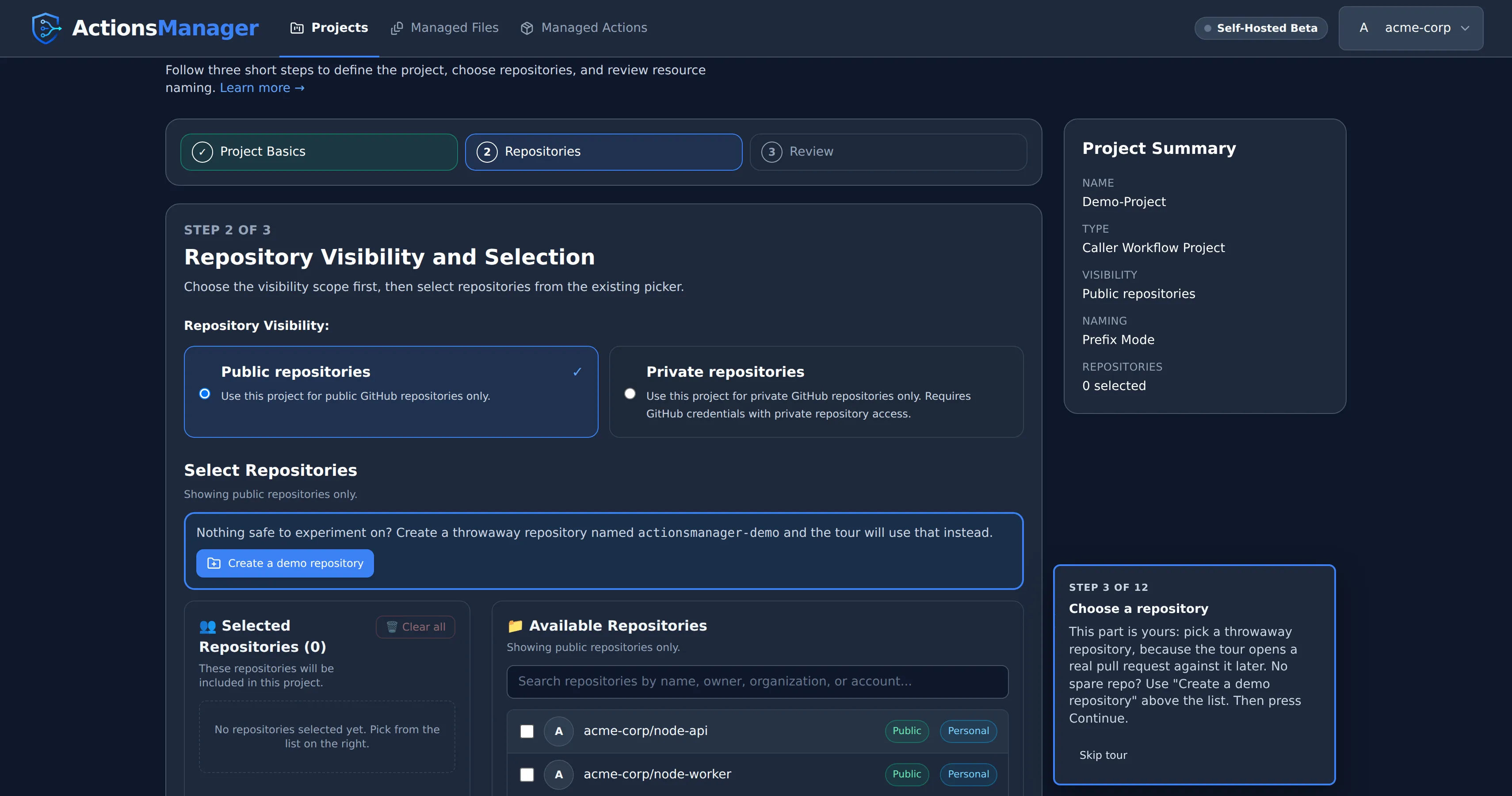The height and width of the screenshot is (796, 1512).
Task: Click the Personal tag on acme-corp/node-worker
Action: coord(968,775)
